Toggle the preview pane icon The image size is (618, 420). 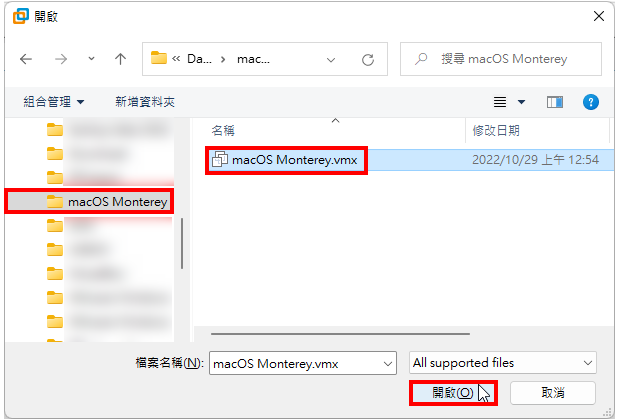(x=555, y=102)
